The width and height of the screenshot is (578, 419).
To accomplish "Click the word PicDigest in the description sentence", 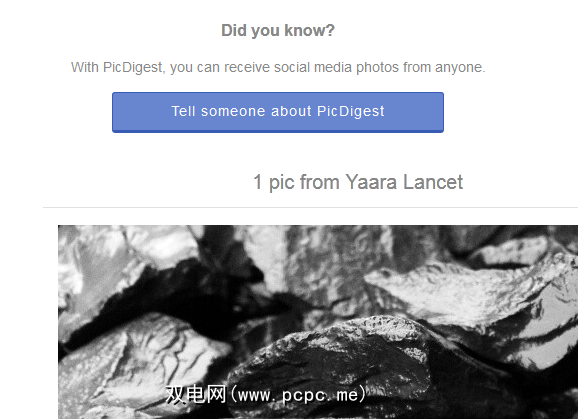I will (133, 68).
